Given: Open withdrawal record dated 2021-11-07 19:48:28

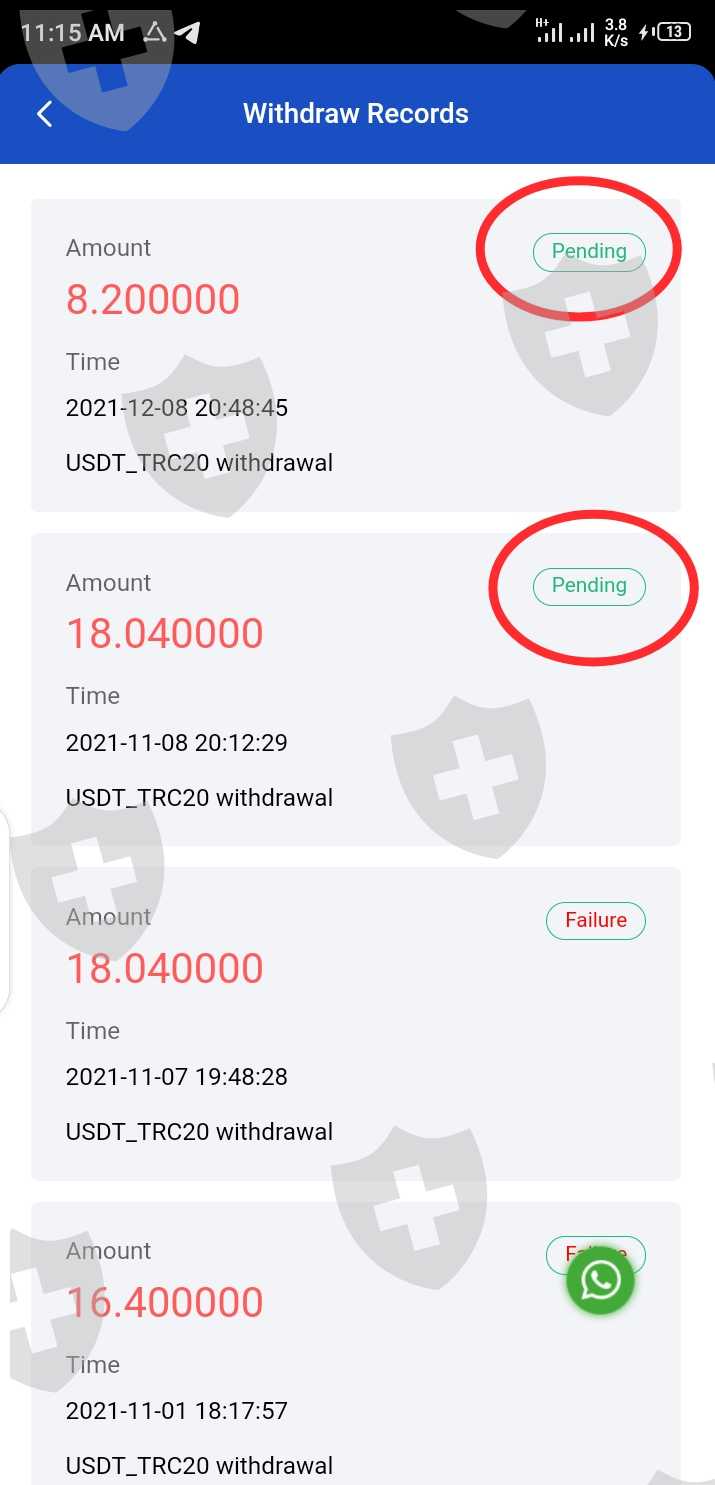Looking at the screenshot, I should [356, 1023].
